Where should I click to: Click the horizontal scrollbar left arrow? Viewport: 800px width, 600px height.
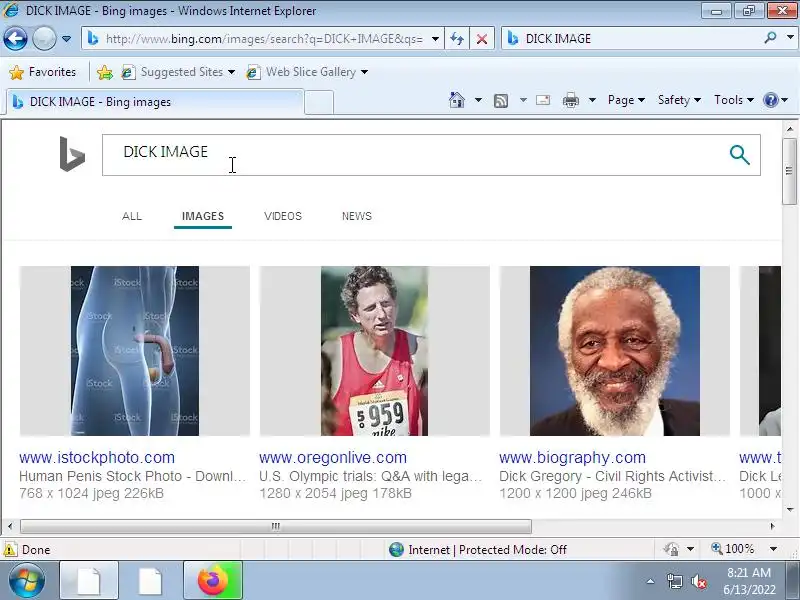pyautogui.click(x=10, y=526)
